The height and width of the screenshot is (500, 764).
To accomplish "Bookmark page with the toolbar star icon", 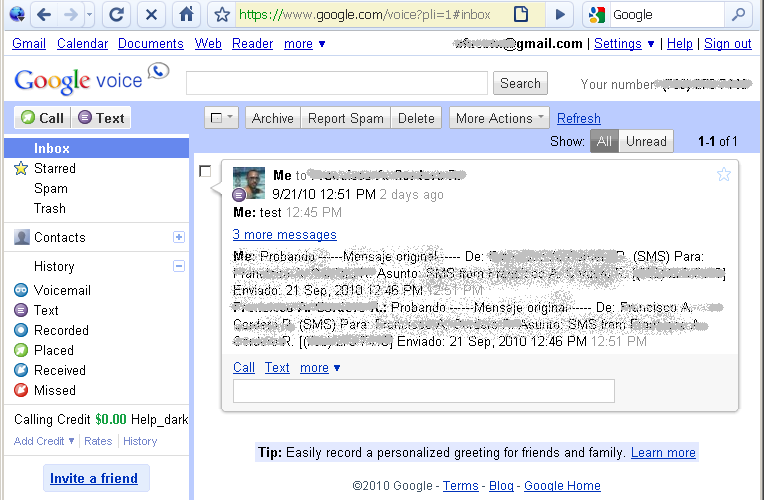I will [222, 15].
